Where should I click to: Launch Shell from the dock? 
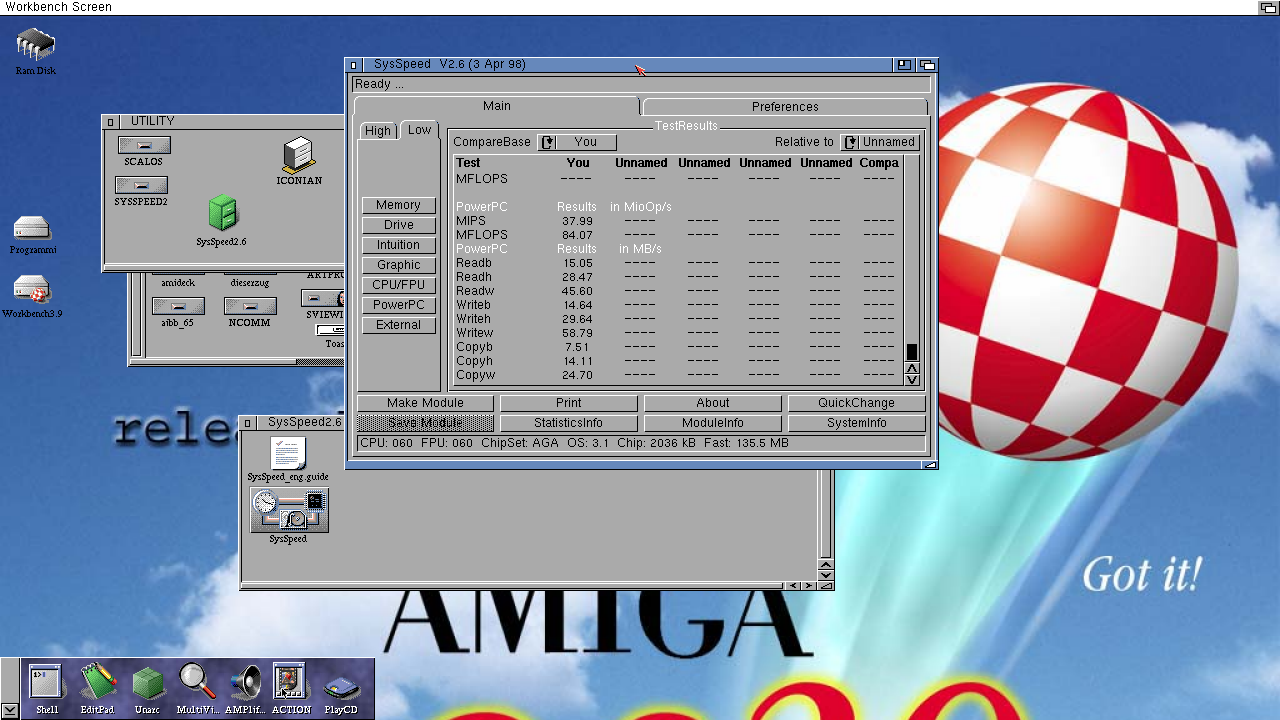47,689
